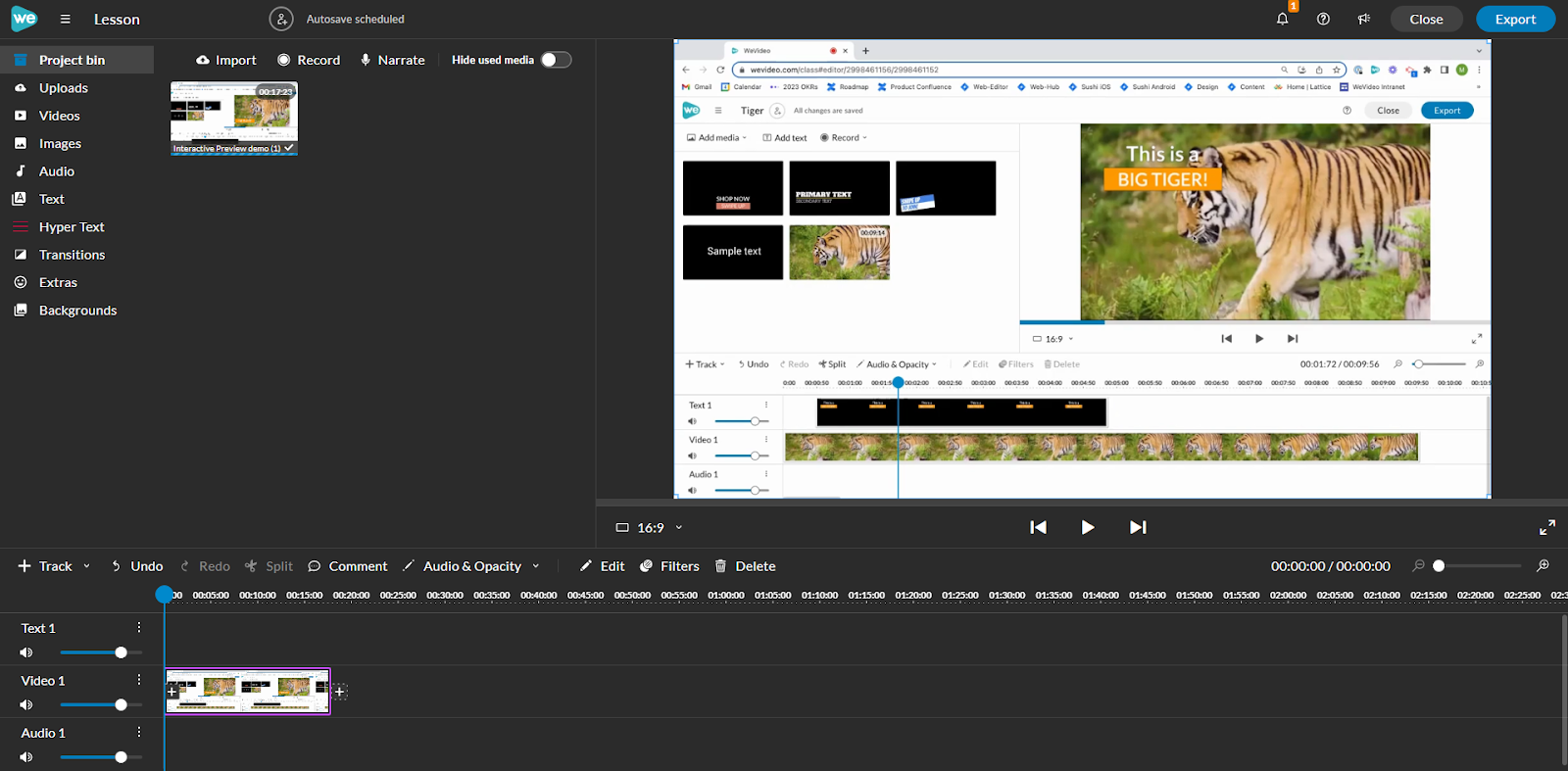
Task: Open the help question mark icon
Action: click(1323, 20)
